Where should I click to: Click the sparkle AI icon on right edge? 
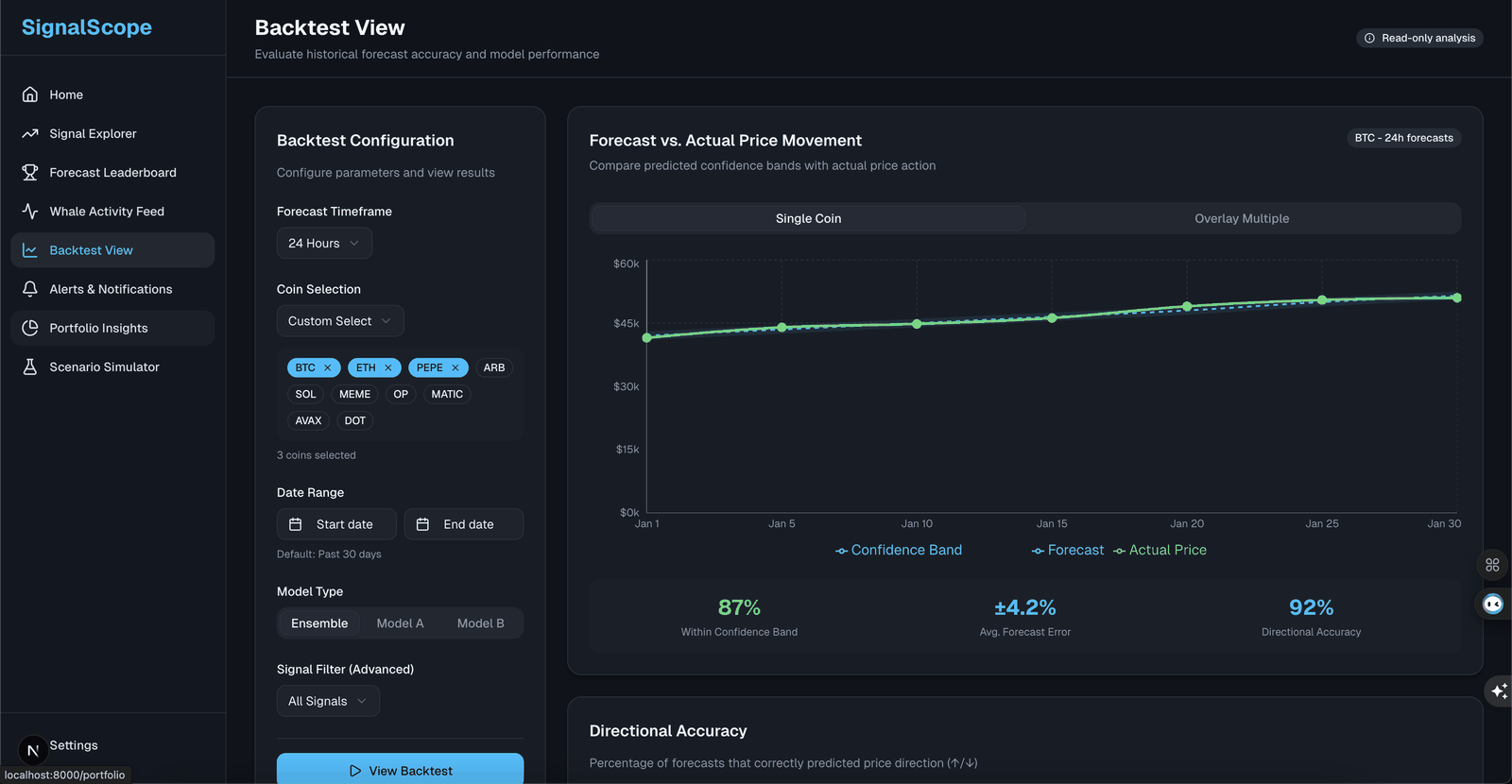click(1500, 691)
